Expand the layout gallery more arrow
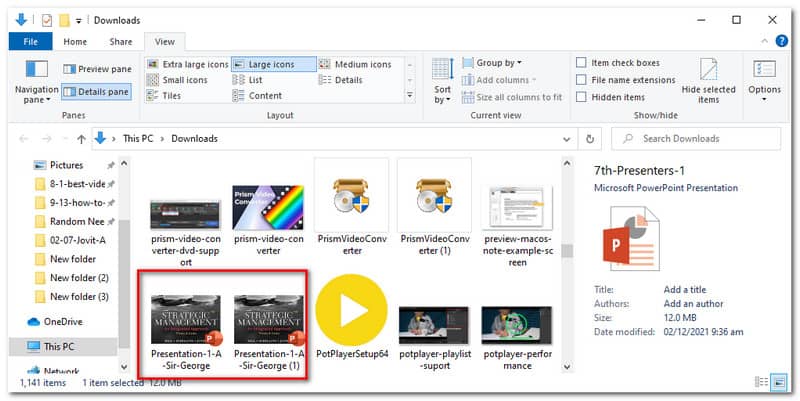Image resolution: width=800 pixels, height=401 pixels. 410,95
